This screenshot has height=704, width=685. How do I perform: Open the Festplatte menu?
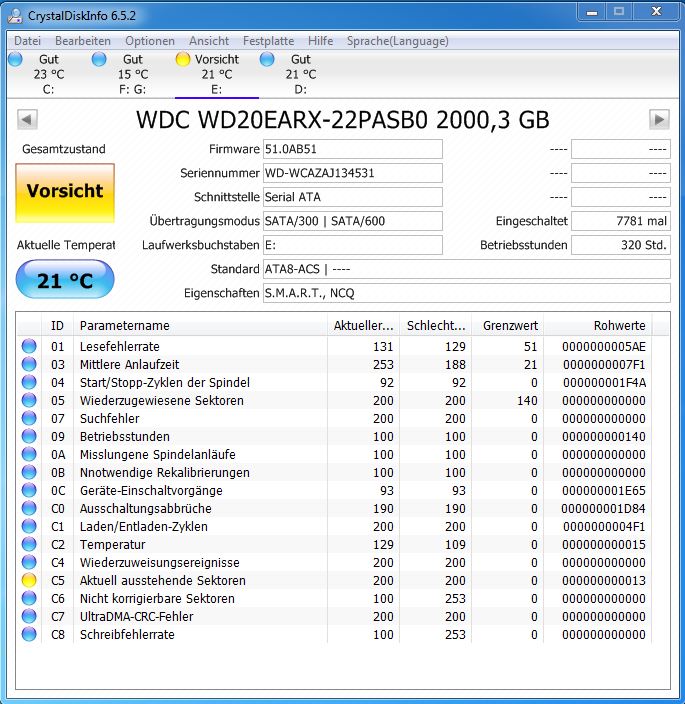[x=268, y=41]
